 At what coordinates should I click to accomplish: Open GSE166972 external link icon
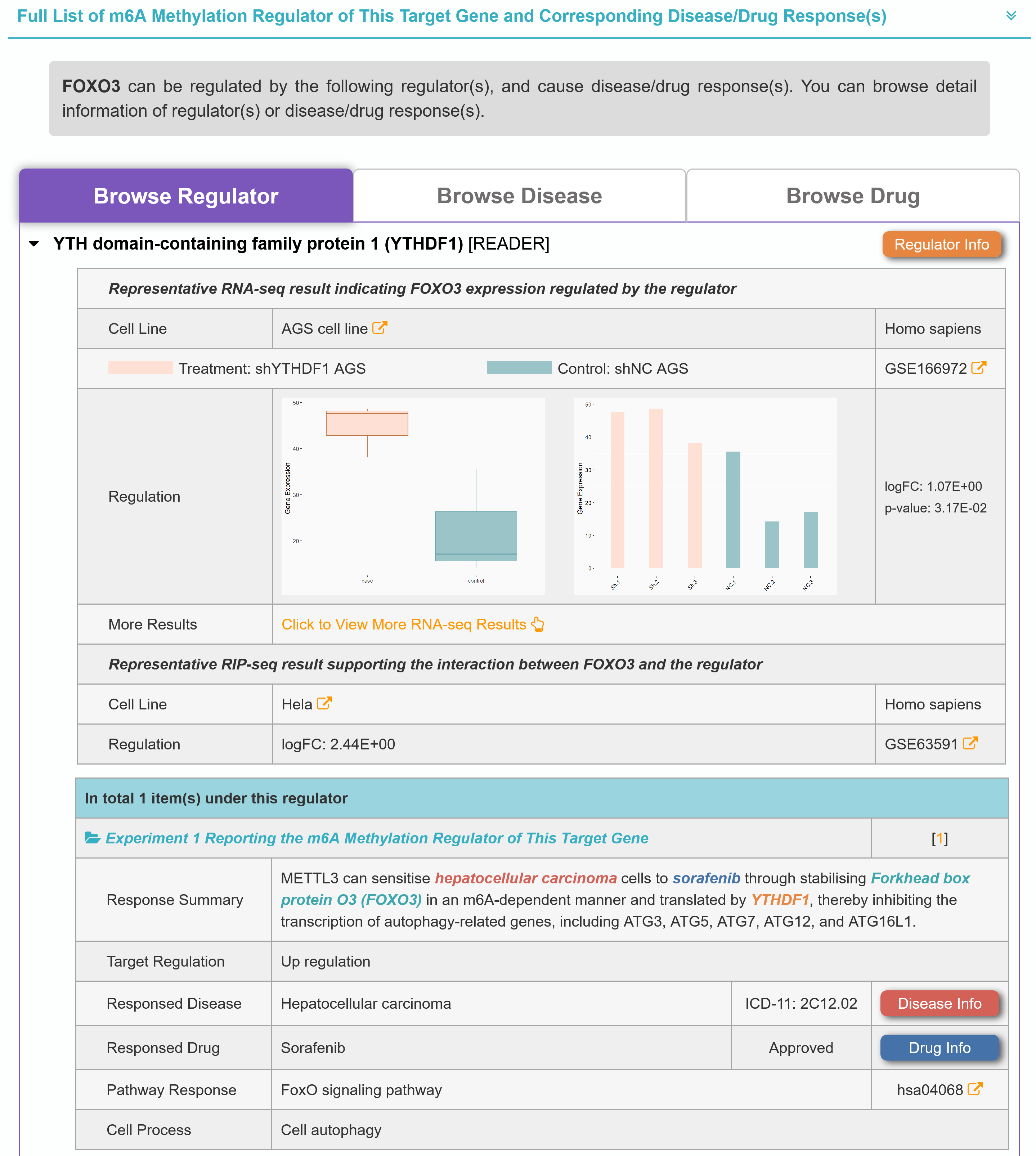coord(978,368)
